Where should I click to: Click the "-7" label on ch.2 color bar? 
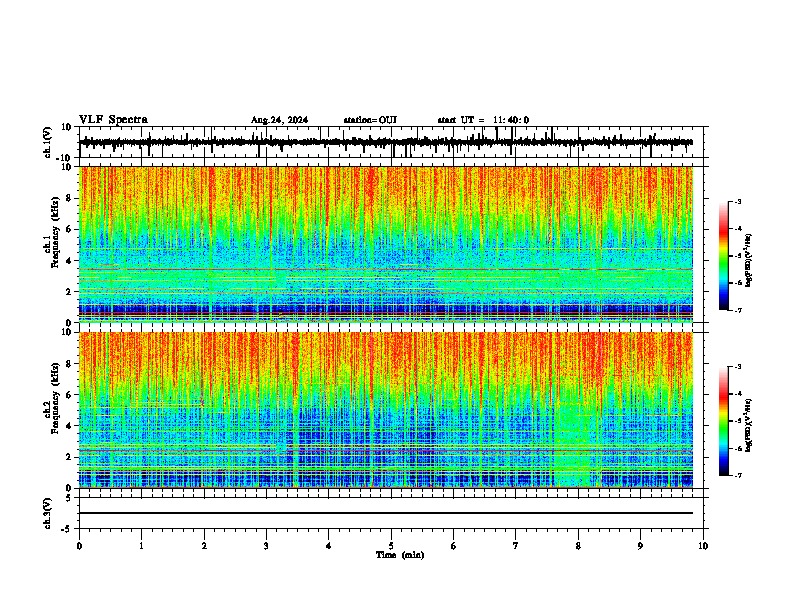pyautogui.click(x=738, y=475)
